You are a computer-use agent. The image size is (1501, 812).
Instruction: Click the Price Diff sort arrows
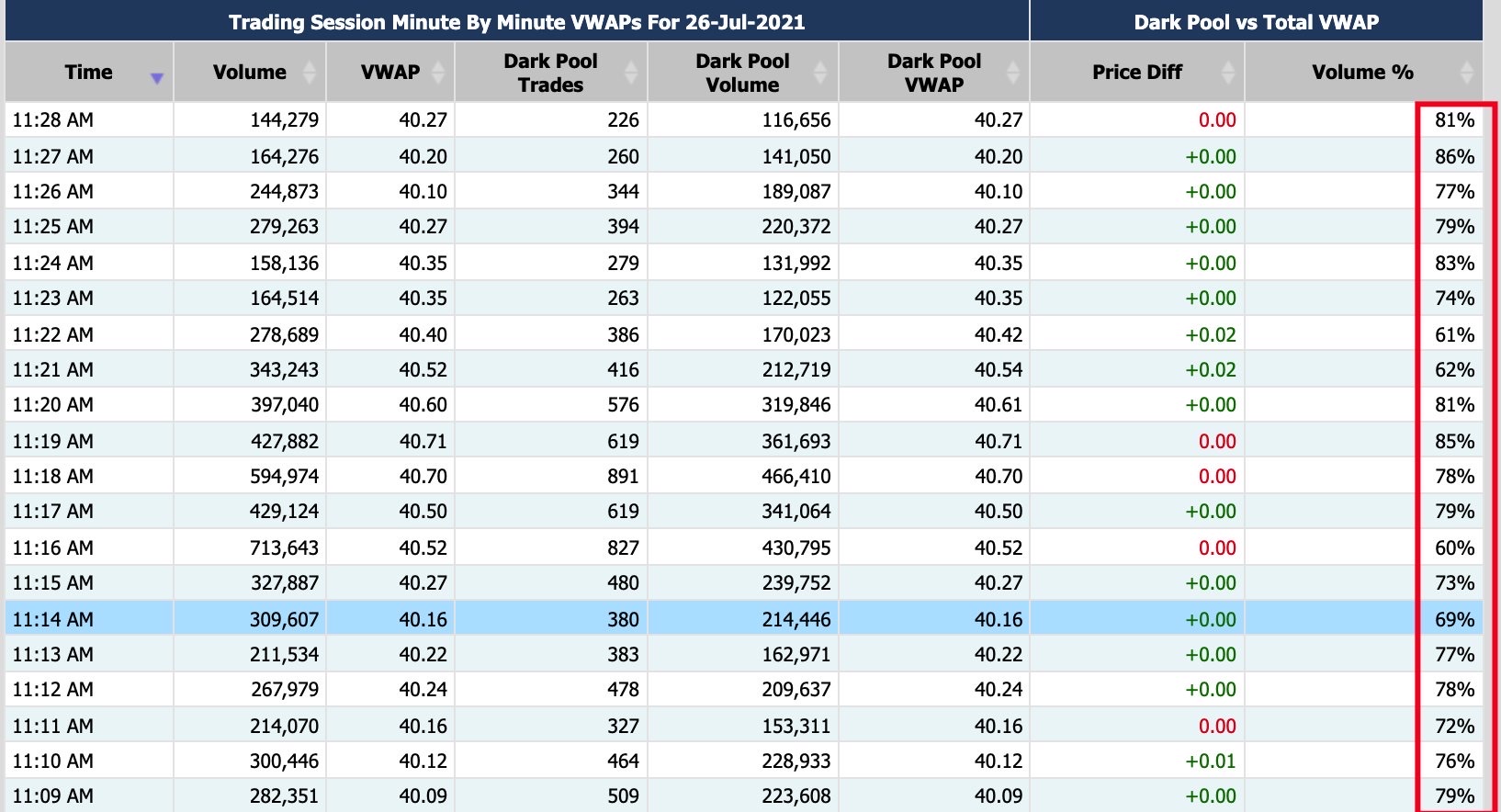coord(1228,72)
